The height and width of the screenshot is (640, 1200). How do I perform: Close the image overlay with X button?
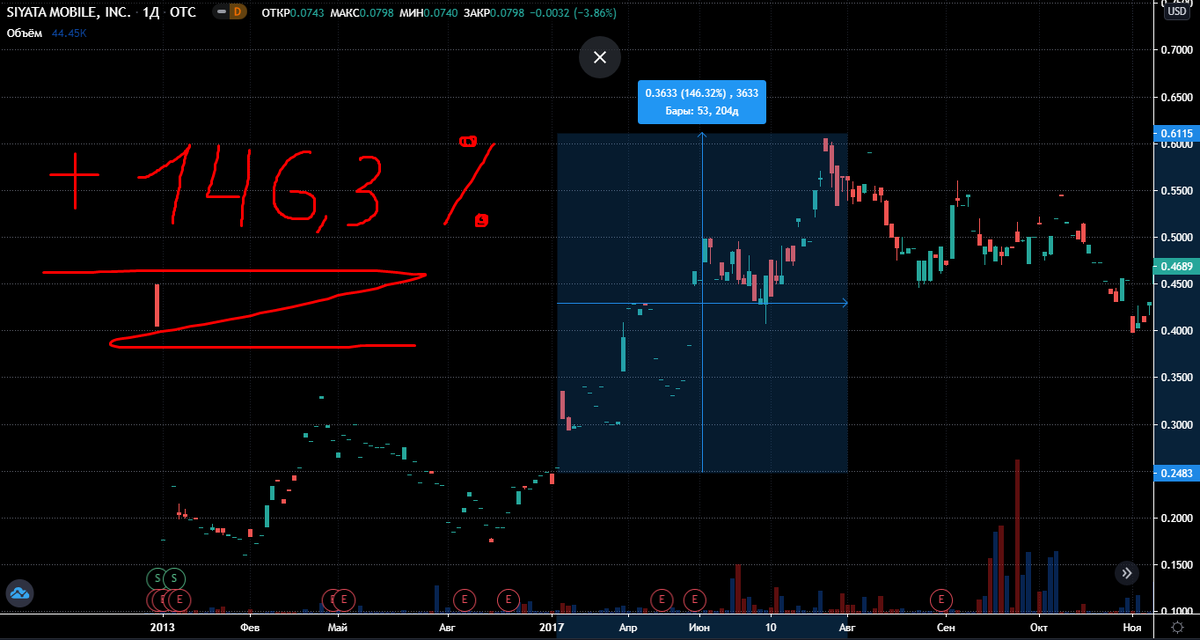click(x=600, y=58)
